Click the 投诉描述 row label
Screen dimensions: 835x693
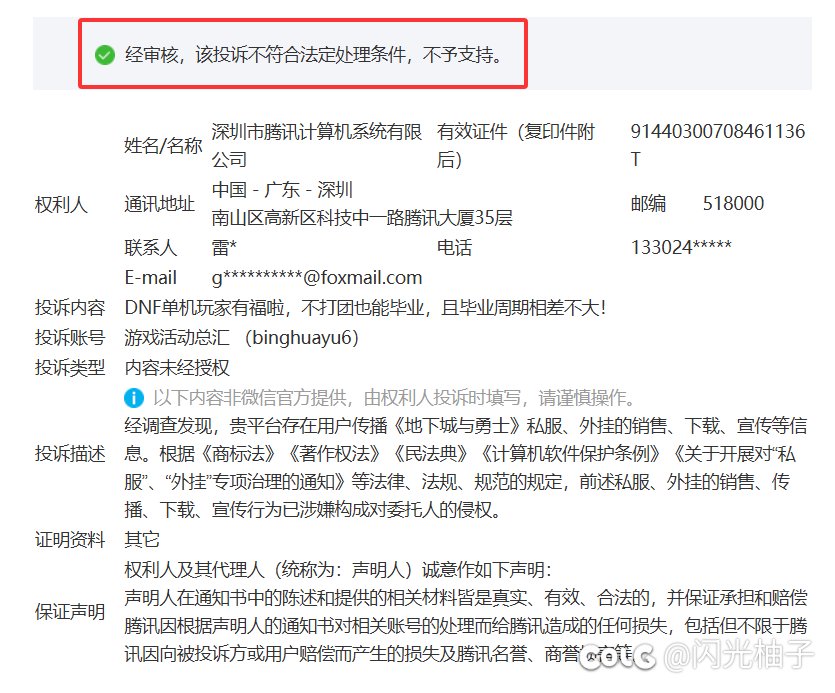pyautogui.click(x=69, y=454)
